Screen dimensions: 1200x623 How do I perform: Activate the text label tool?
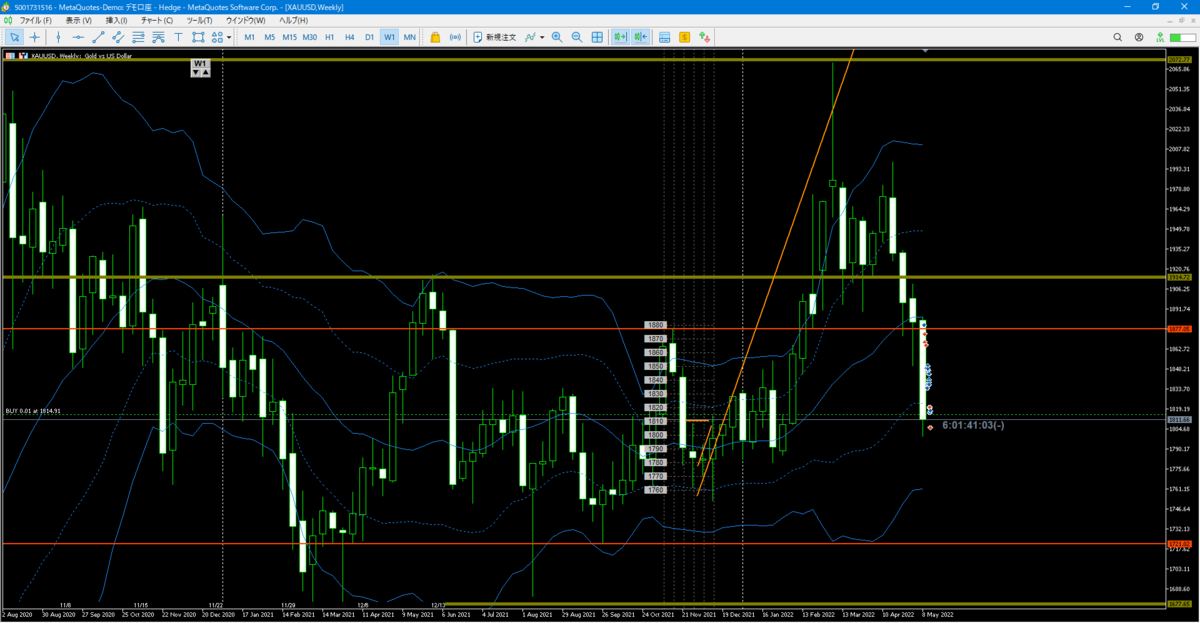coord(178,37)
